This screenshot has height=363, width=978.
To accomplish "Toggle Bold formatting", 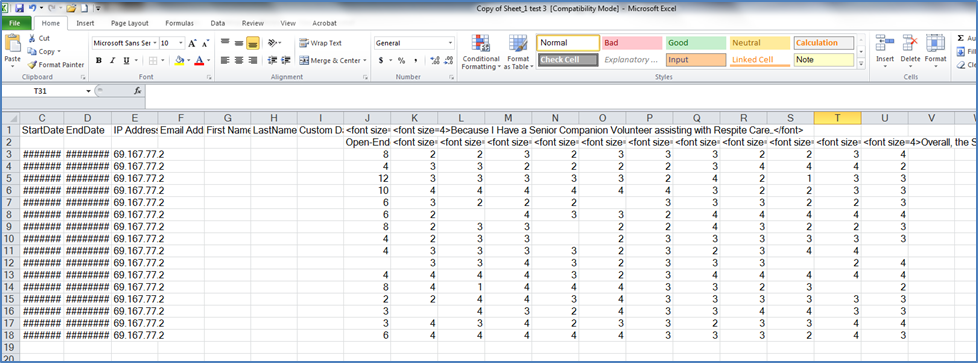I will coord(99,60).
